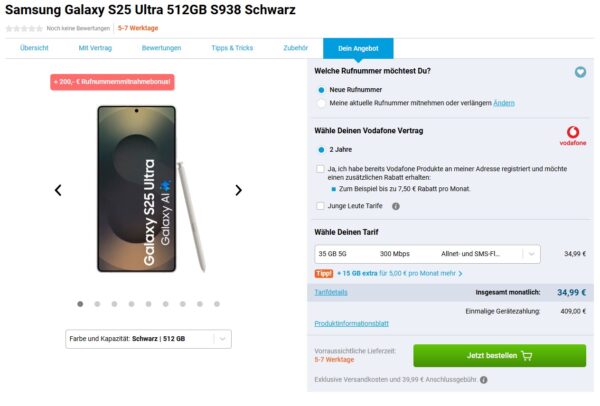
Task: Open Farbe und Kapazität dropdown
Action: (148, 339)
